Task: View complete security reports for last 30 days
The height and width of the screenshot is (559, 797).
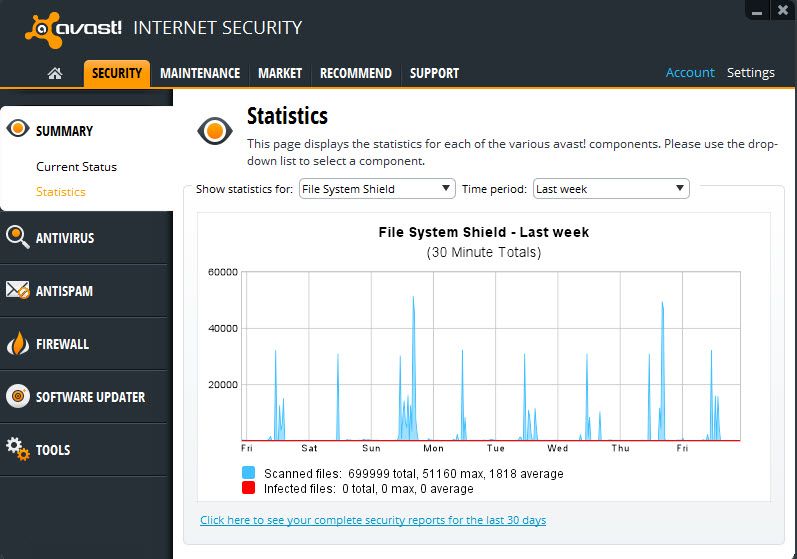Action: click(373, 520)
